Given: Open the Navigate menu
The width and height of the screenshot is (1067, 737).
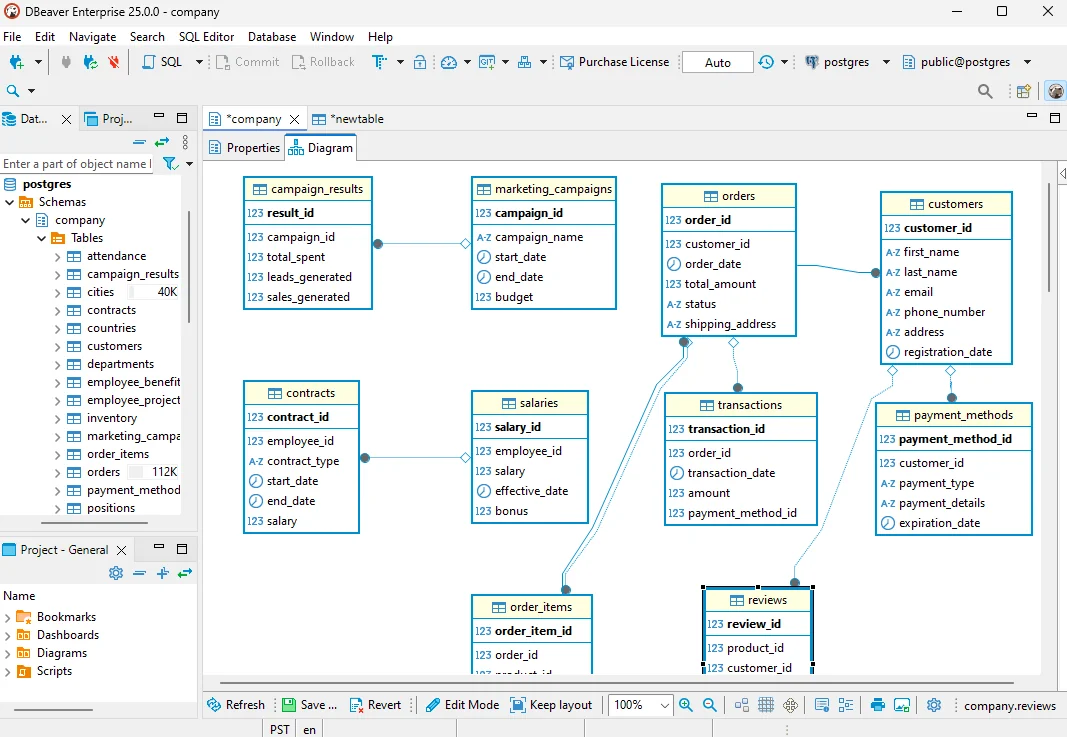Looking at the screenshot, I should [93, 37].
